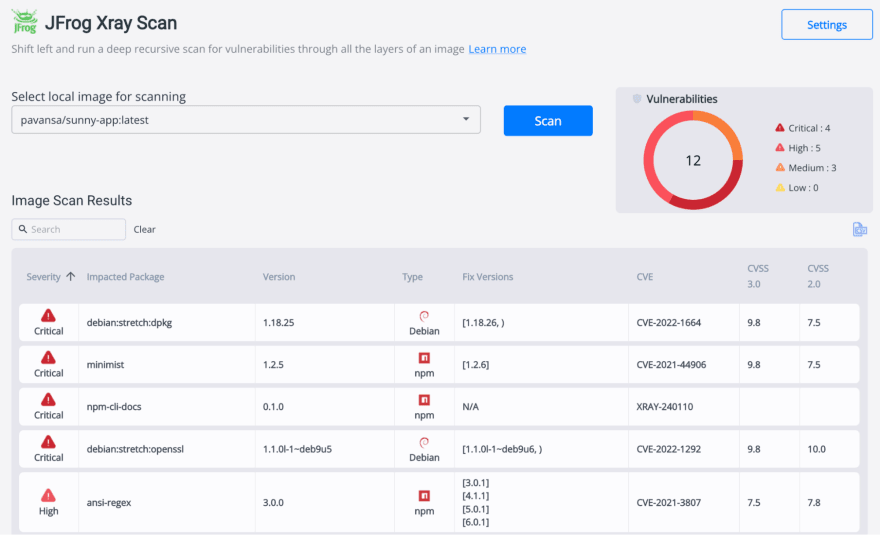880x535 pixels.
Task: Click the Critical warning icon for debian:stretch:dpkg
Action: (48, 315)
